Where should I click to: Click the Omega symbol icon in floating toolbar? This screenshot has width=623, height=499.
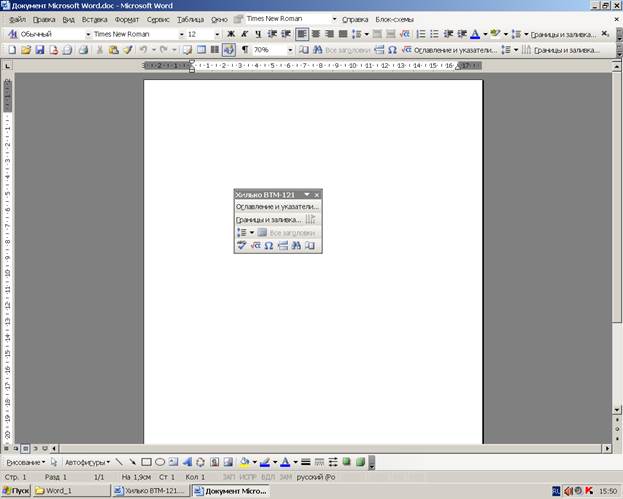(x=270, y=245)
